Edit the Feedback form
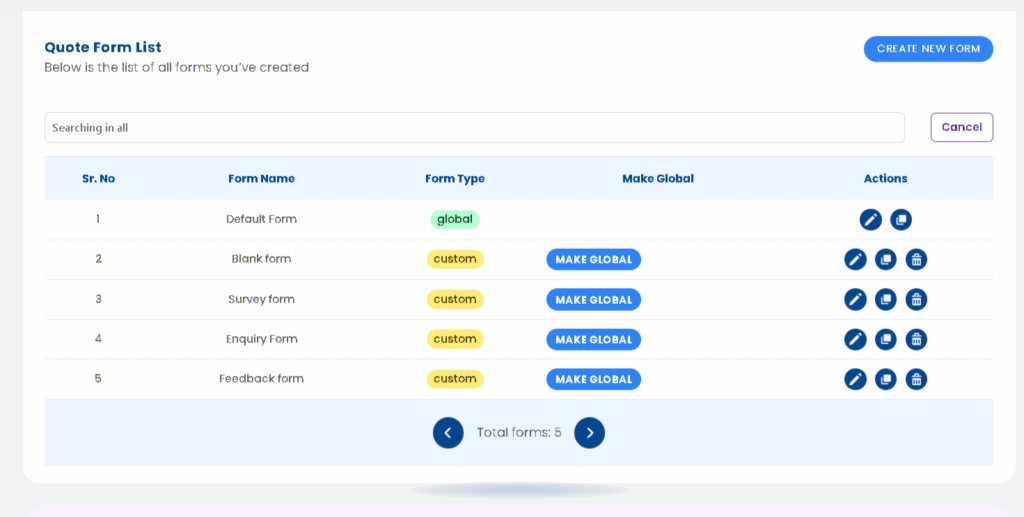 [855, 379]
